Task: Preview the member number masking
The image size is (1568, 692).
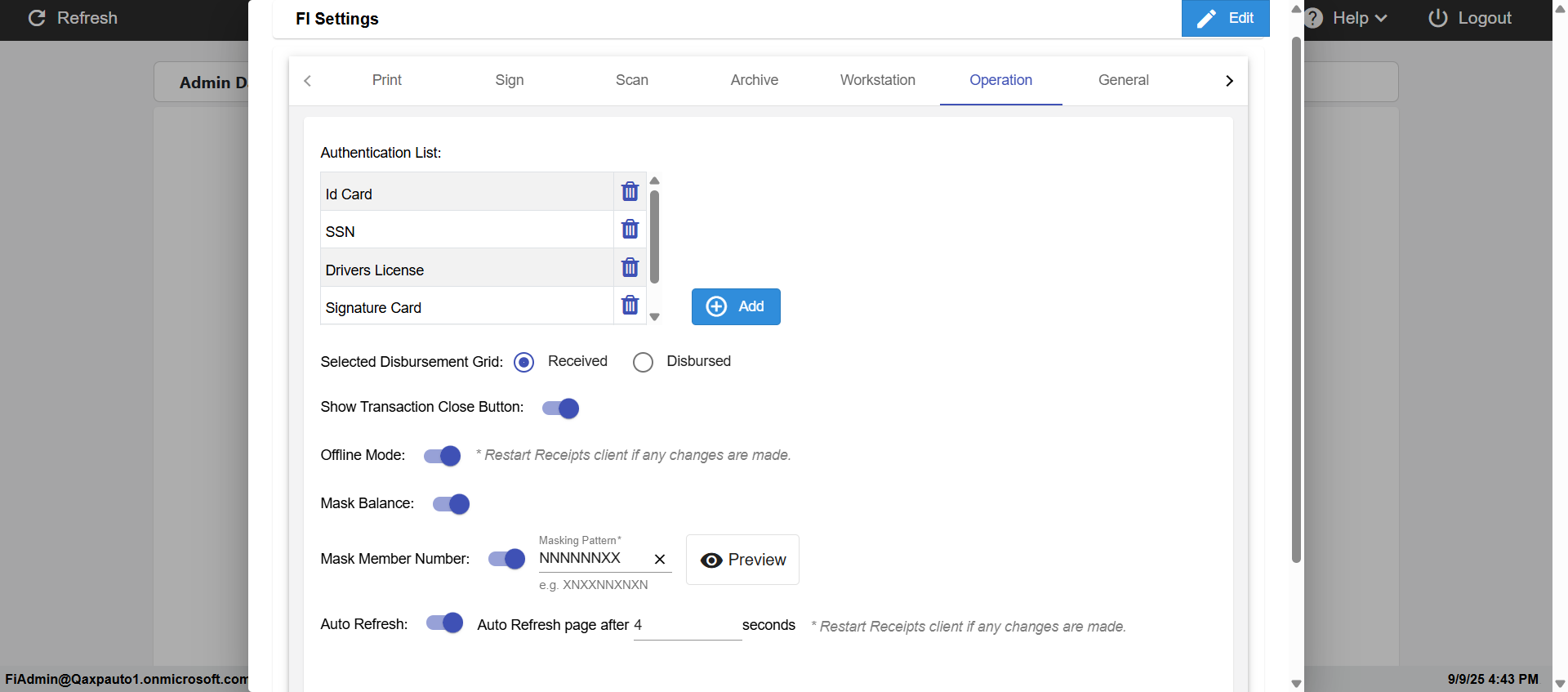Action: pos(742,560)
